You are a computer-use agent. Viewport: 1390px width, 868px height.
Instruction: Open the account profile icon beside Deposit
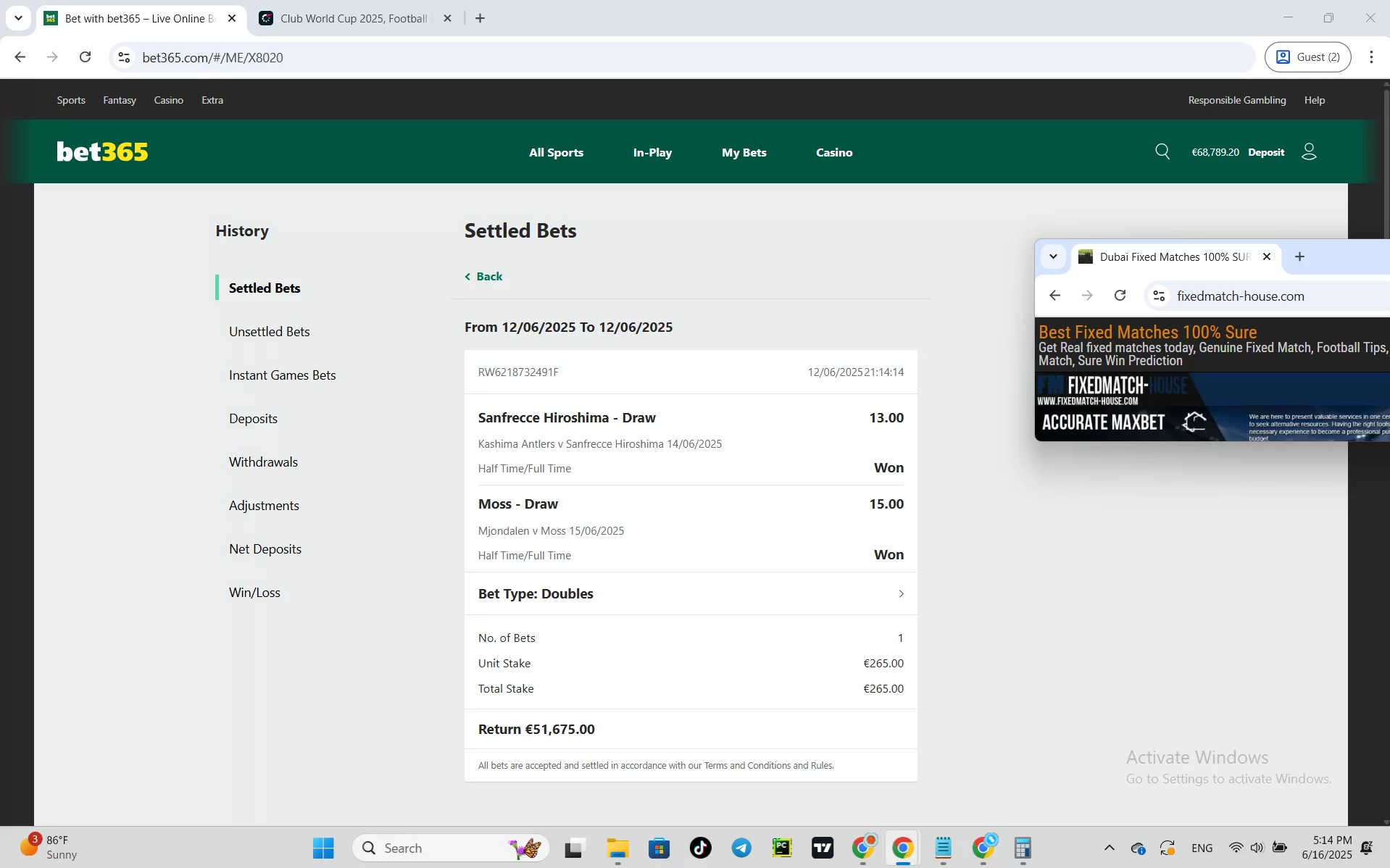click(x=1309, y=151)
